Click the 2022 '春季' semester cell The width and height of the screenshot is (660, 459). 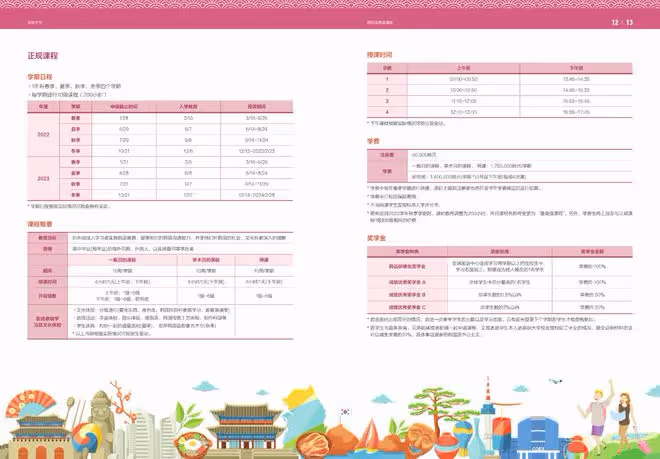(x=75, y=118)
